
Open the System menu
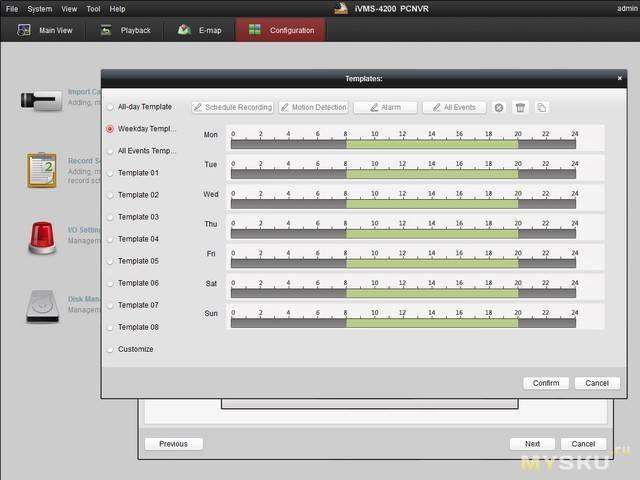pos(40,9)
